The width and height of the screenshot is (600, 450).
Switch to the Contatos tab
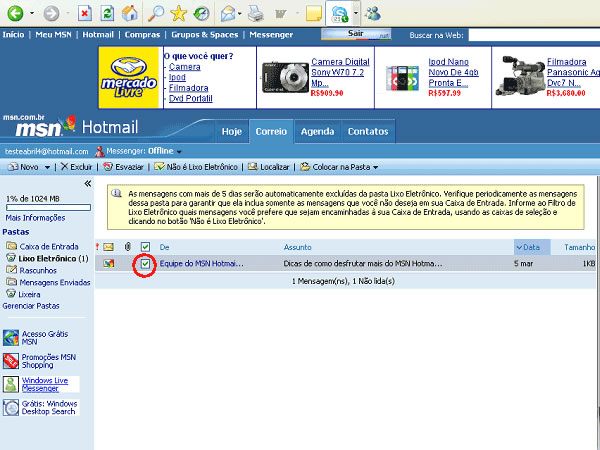tap(367, 131)
